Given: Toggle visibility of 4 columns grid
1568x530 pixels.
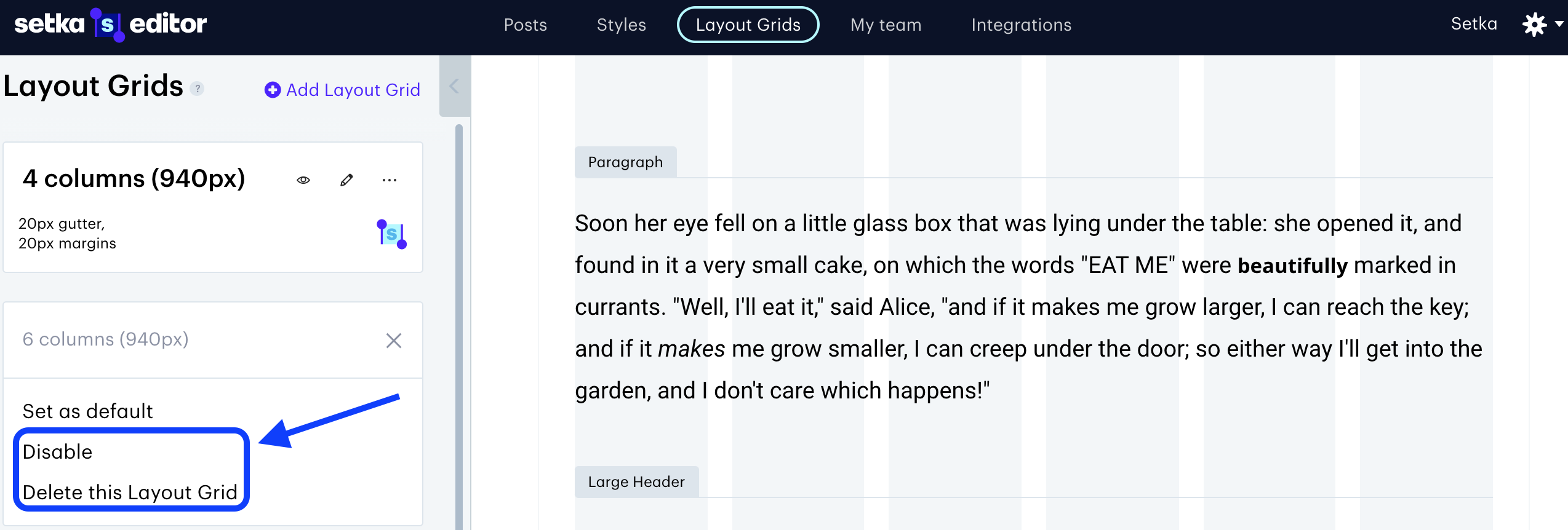Looking at the screenshot, I should [x=303, y=180].
